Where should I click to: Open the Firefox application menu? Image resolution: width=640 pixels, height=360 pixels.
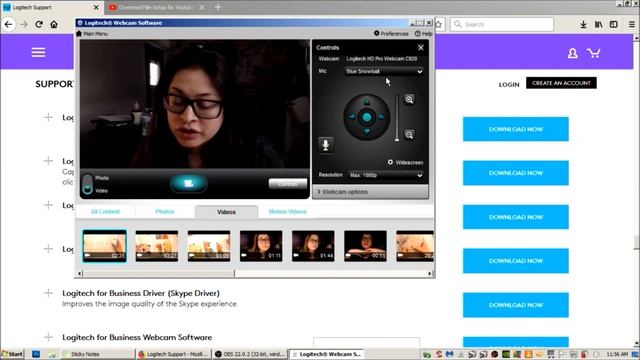(x=631, y=24)
